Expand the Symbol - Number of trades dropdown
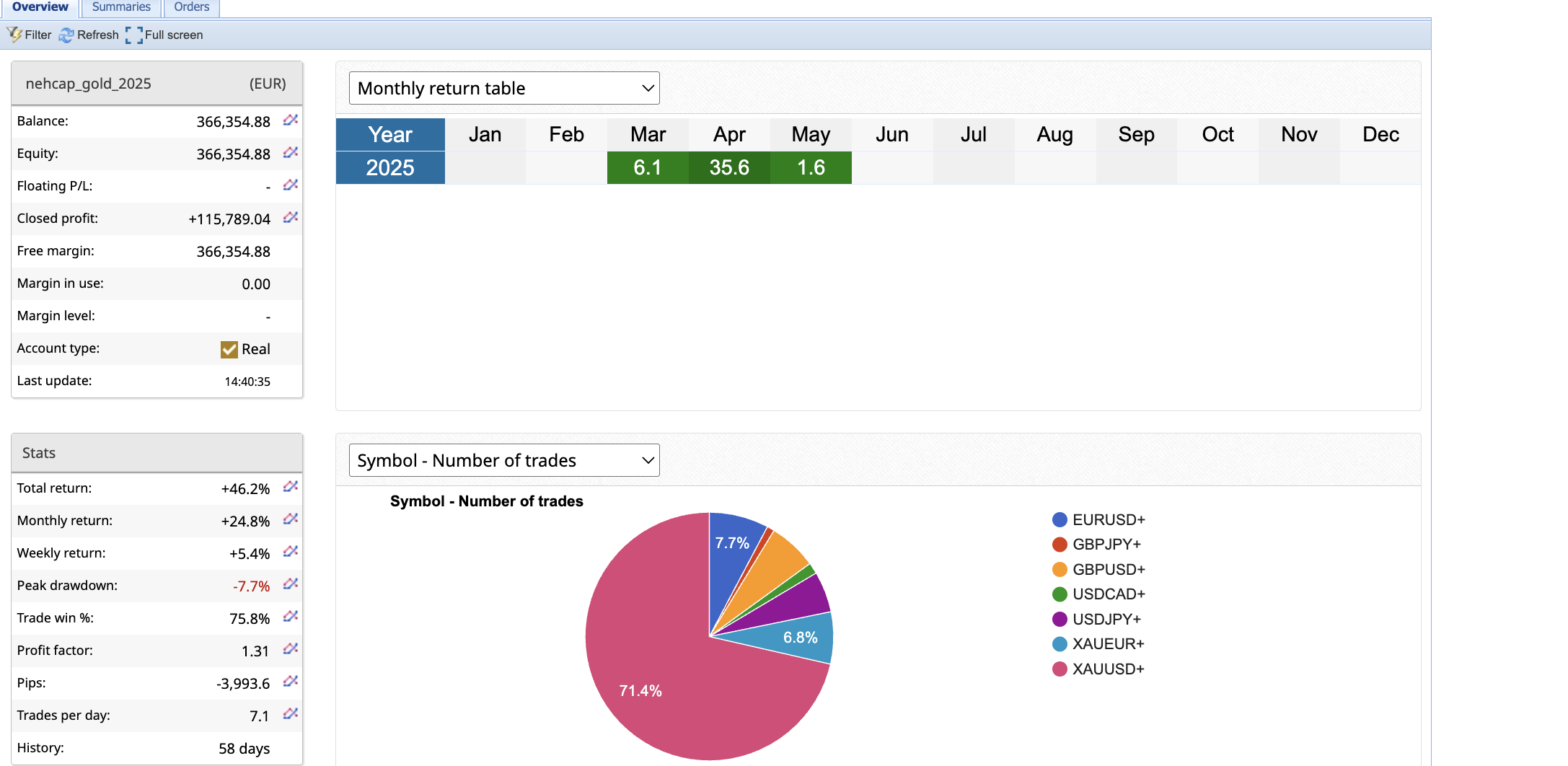1568x766 pixels. [x=504, y=460]
